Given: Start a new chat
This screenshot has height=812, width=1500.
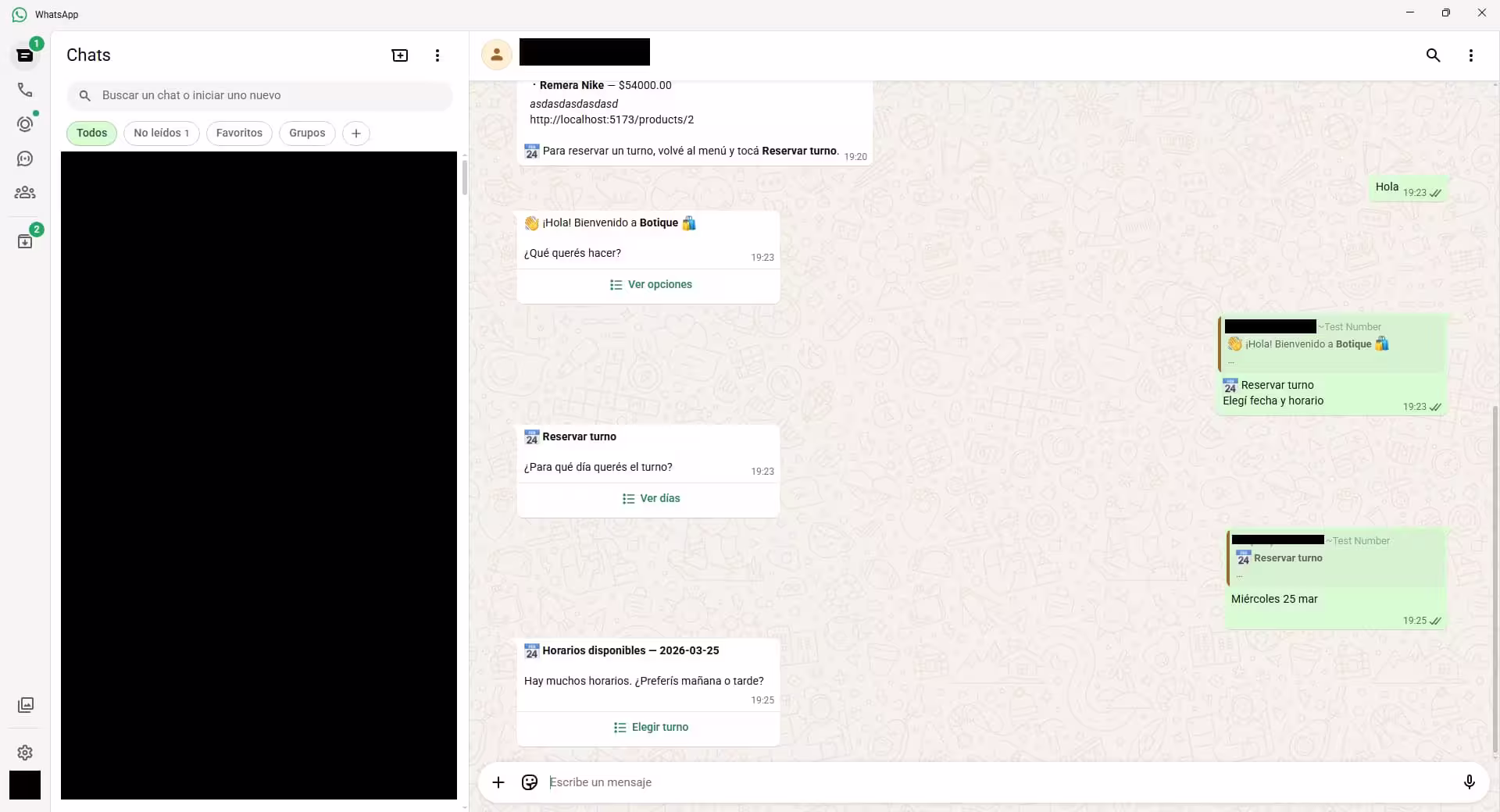Looking at the screenshot, I should 399,55.
